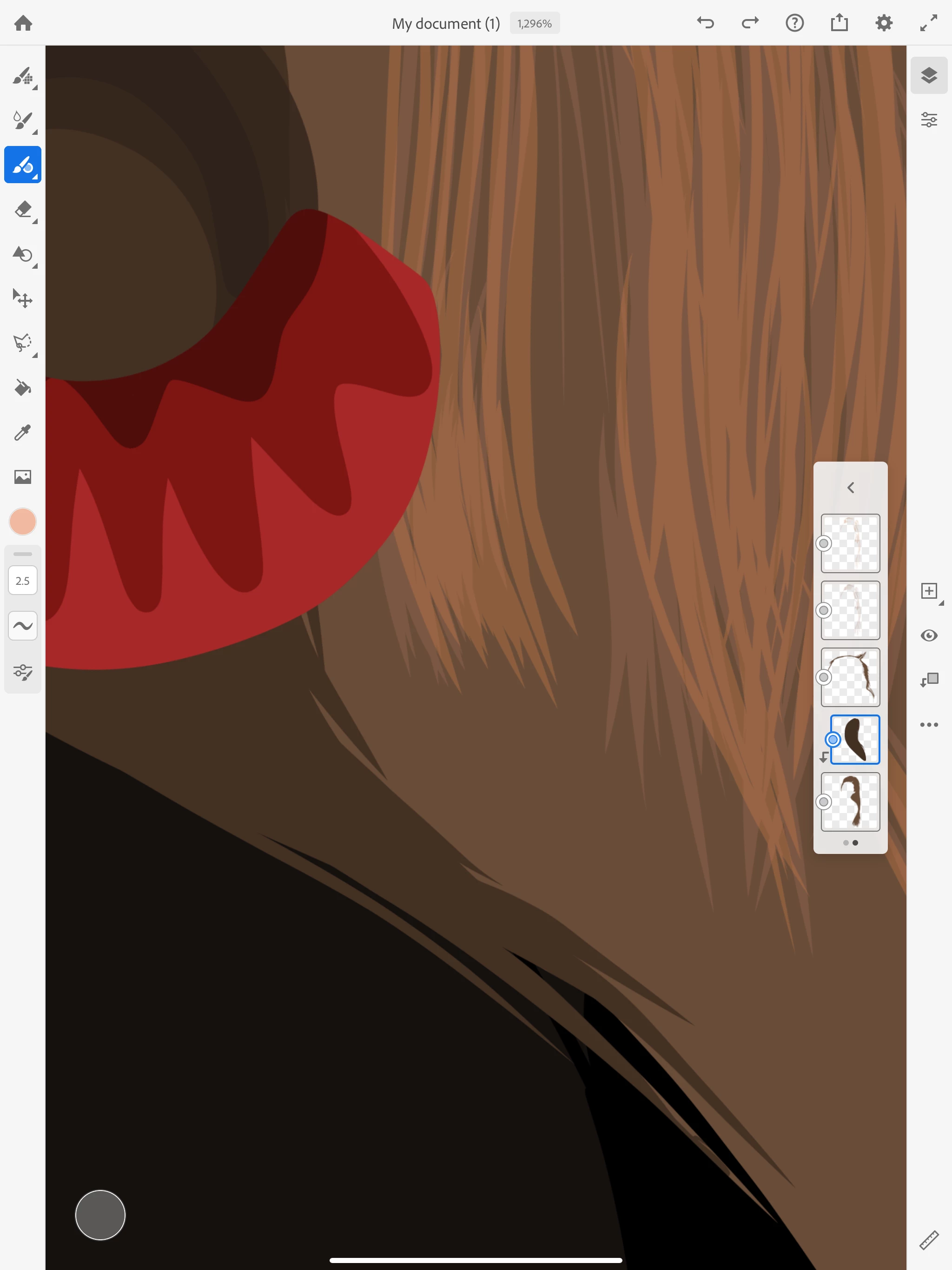952x1270 pixels.
Task: Toggle layer visibility with eye icon
Action: point(928,635)
